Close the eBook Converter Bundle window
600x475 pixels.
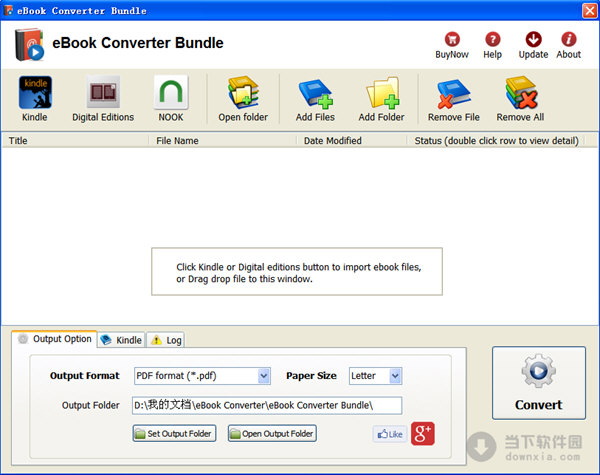click(590, 10)
